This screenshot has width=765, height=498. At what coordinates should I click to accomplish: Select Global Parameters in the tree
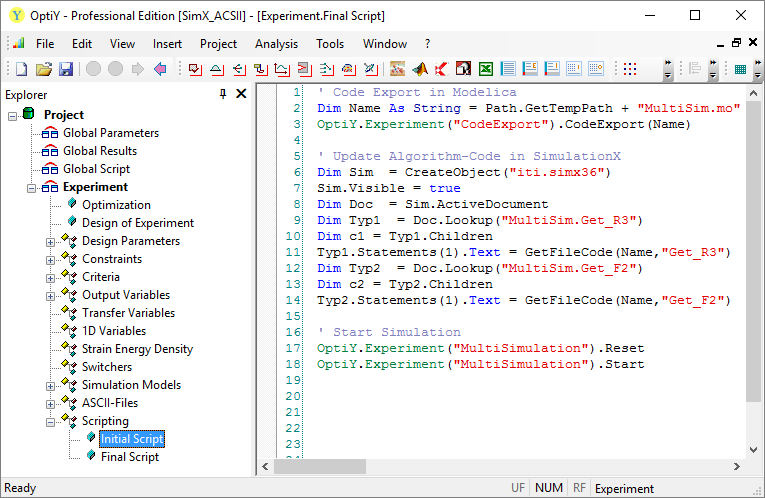[111, 133]
